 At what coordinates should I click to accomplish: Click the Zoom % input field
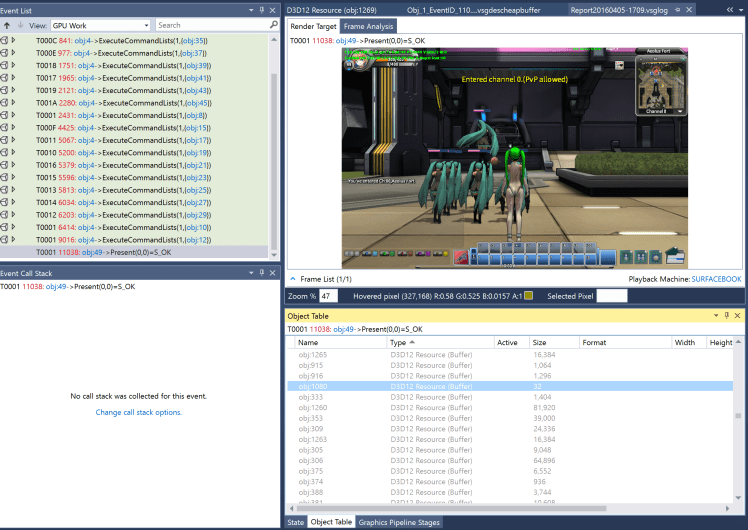[328, 296]
